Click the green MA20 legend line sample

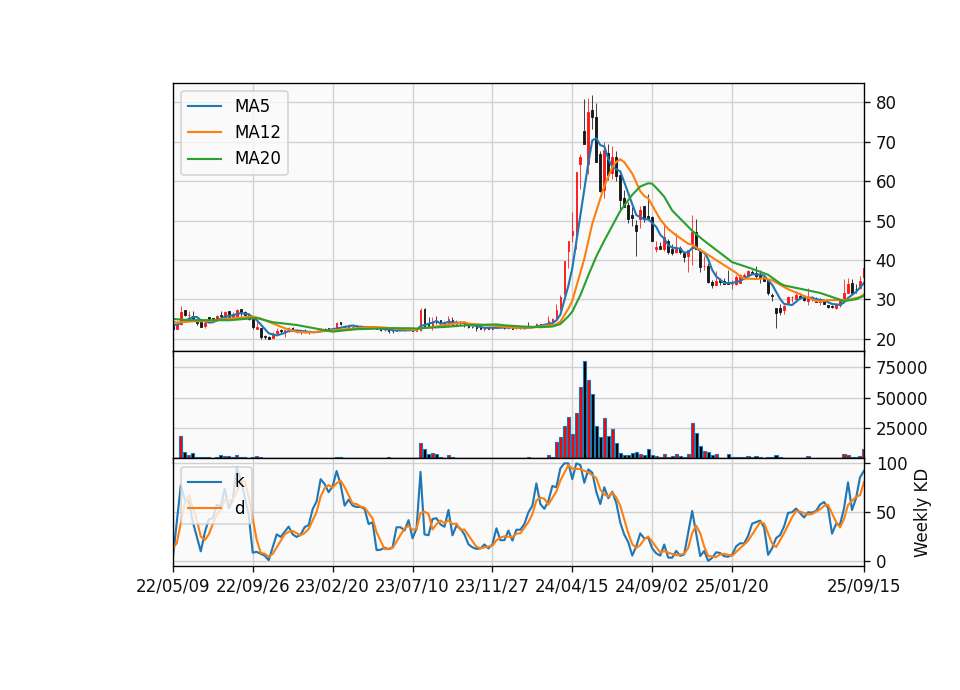[x=204, y=159]
